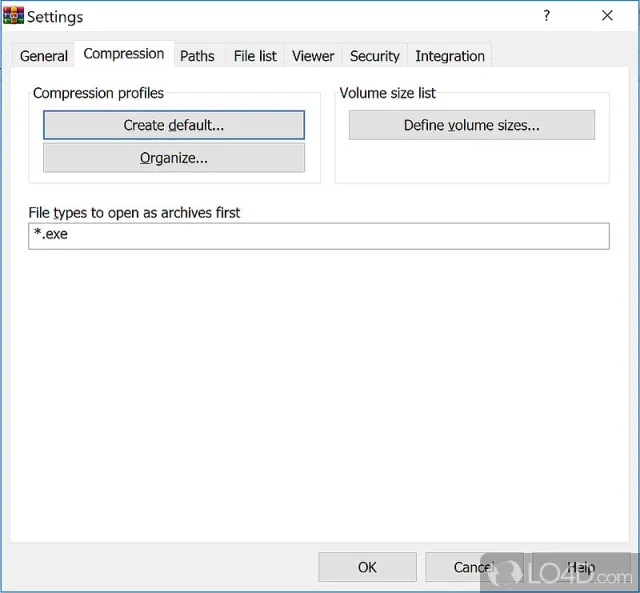Click Define volume sizes... button
Image resolution: width=640 pixels, height=593 pixels.
pos(472,125)
